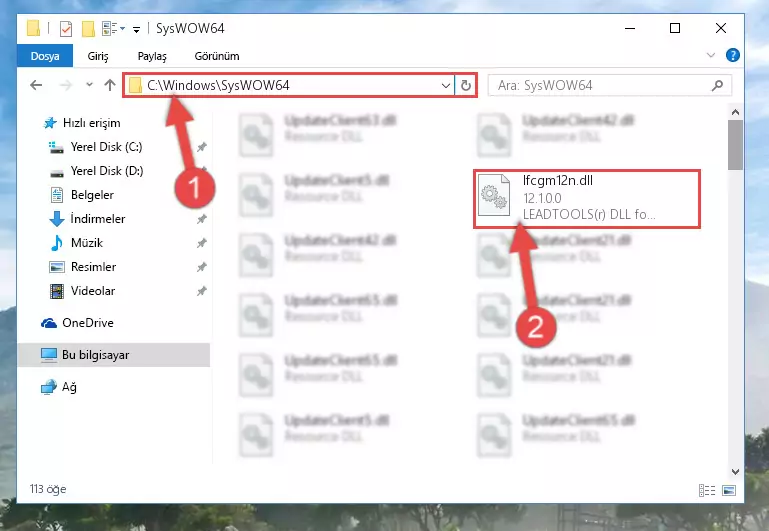Click the pin icon beside Yerel Disk (C:)
The image size is (769, 531).
tap(202, 147)
